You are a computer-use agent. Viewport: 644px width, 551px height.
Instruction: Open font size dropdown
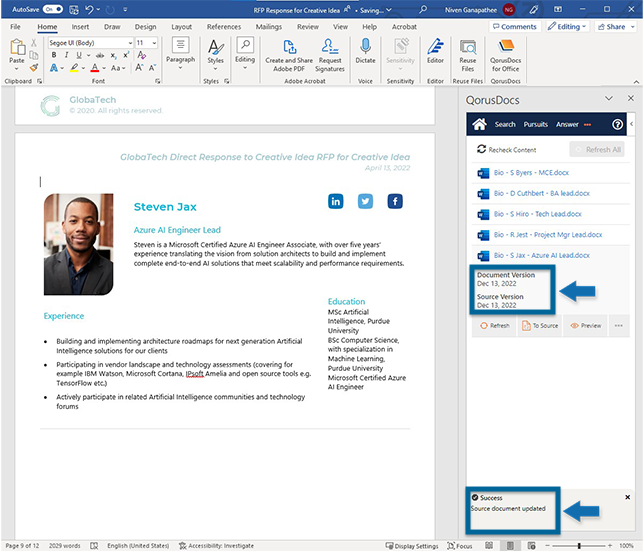(154, 43)
